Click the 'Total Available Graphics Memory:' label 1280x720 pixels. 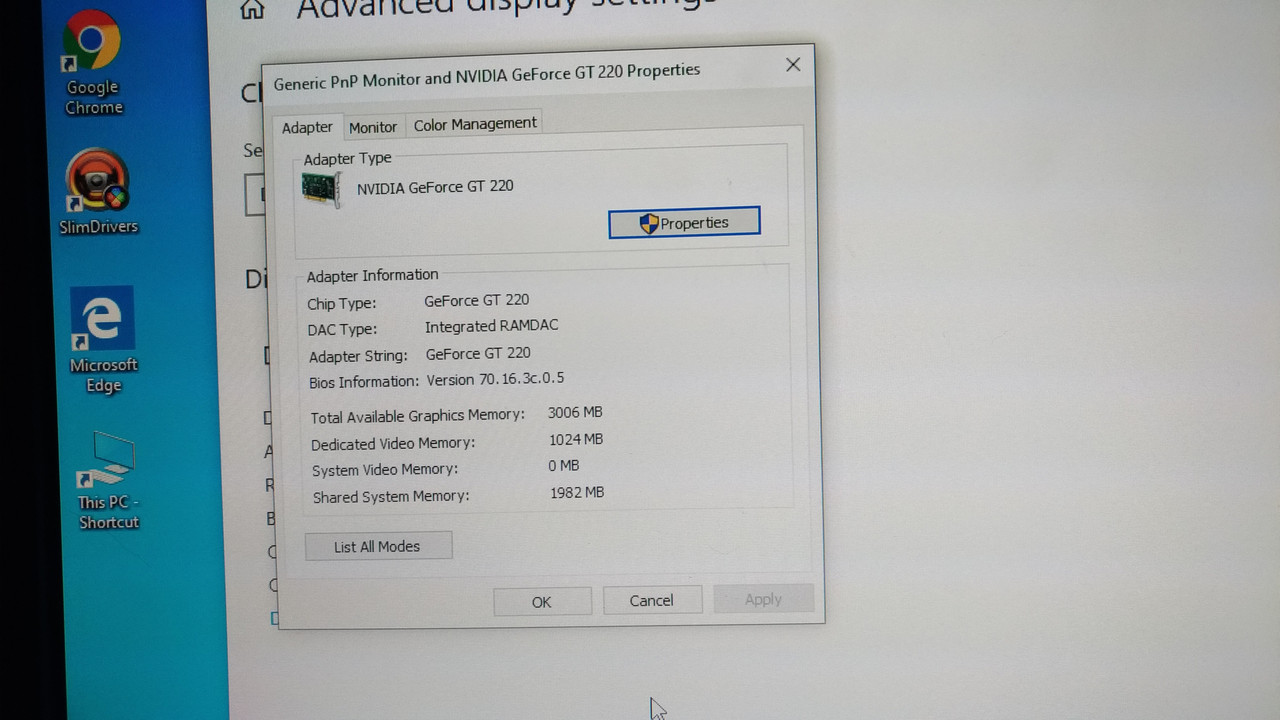[x=417, y=416]
